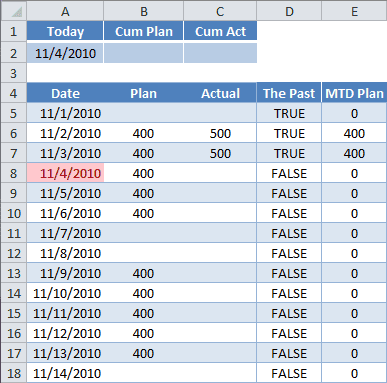Select date cell 11/5/2010
Viewport: 387px width, 383px height.
pos(65,193)
